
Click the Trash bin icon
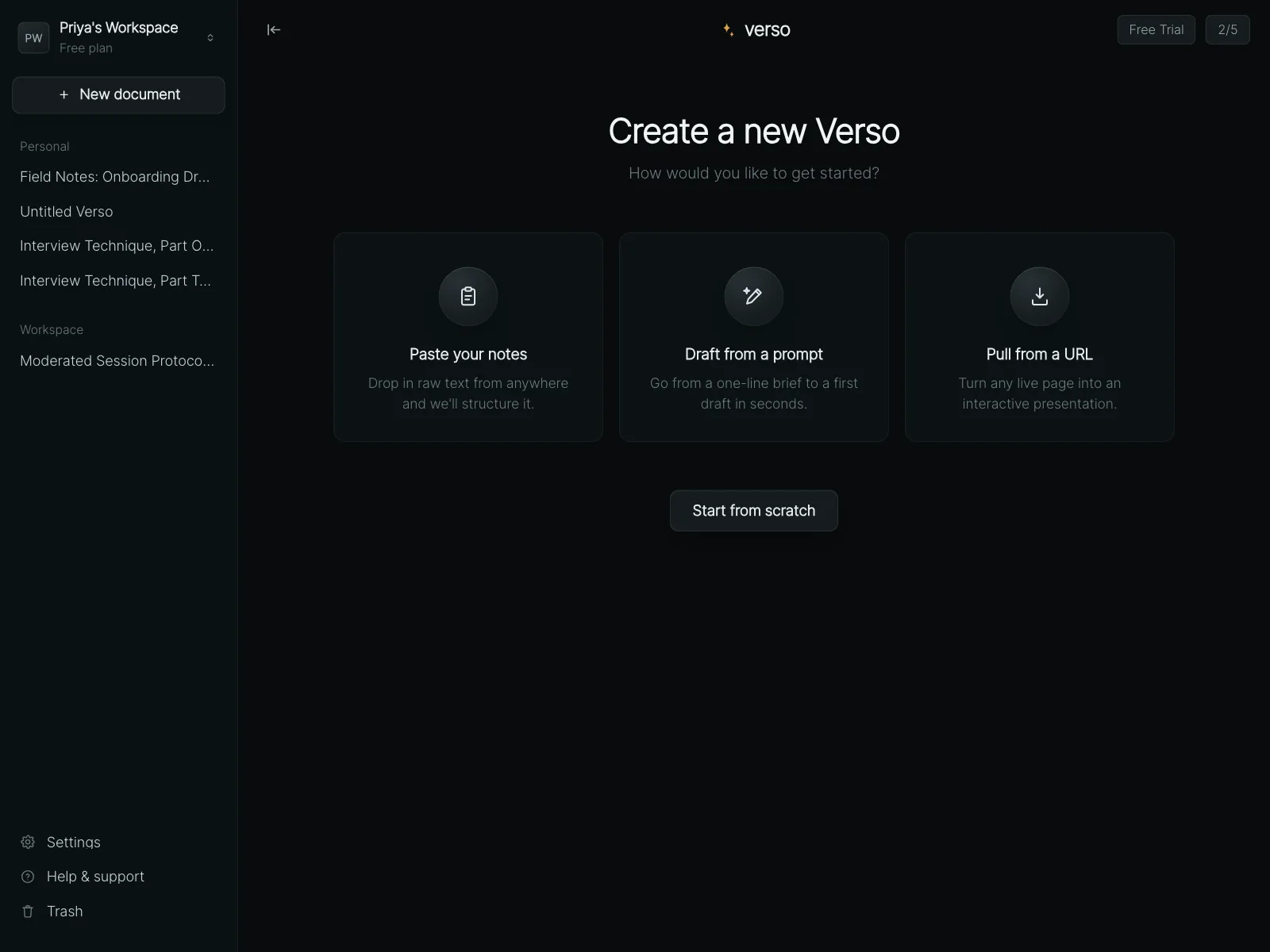(28, 912)
